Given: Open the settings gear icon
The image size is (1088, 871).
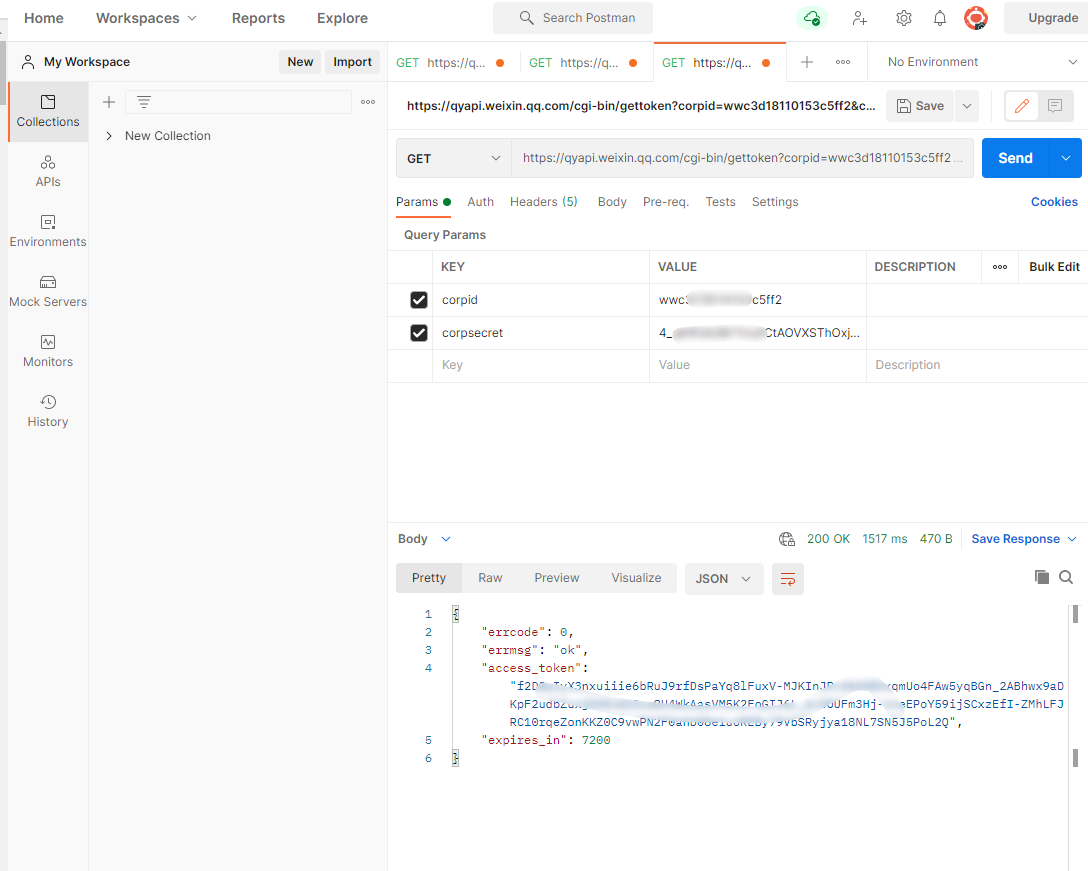Looking at the screenshot, I should coord(903,18).
